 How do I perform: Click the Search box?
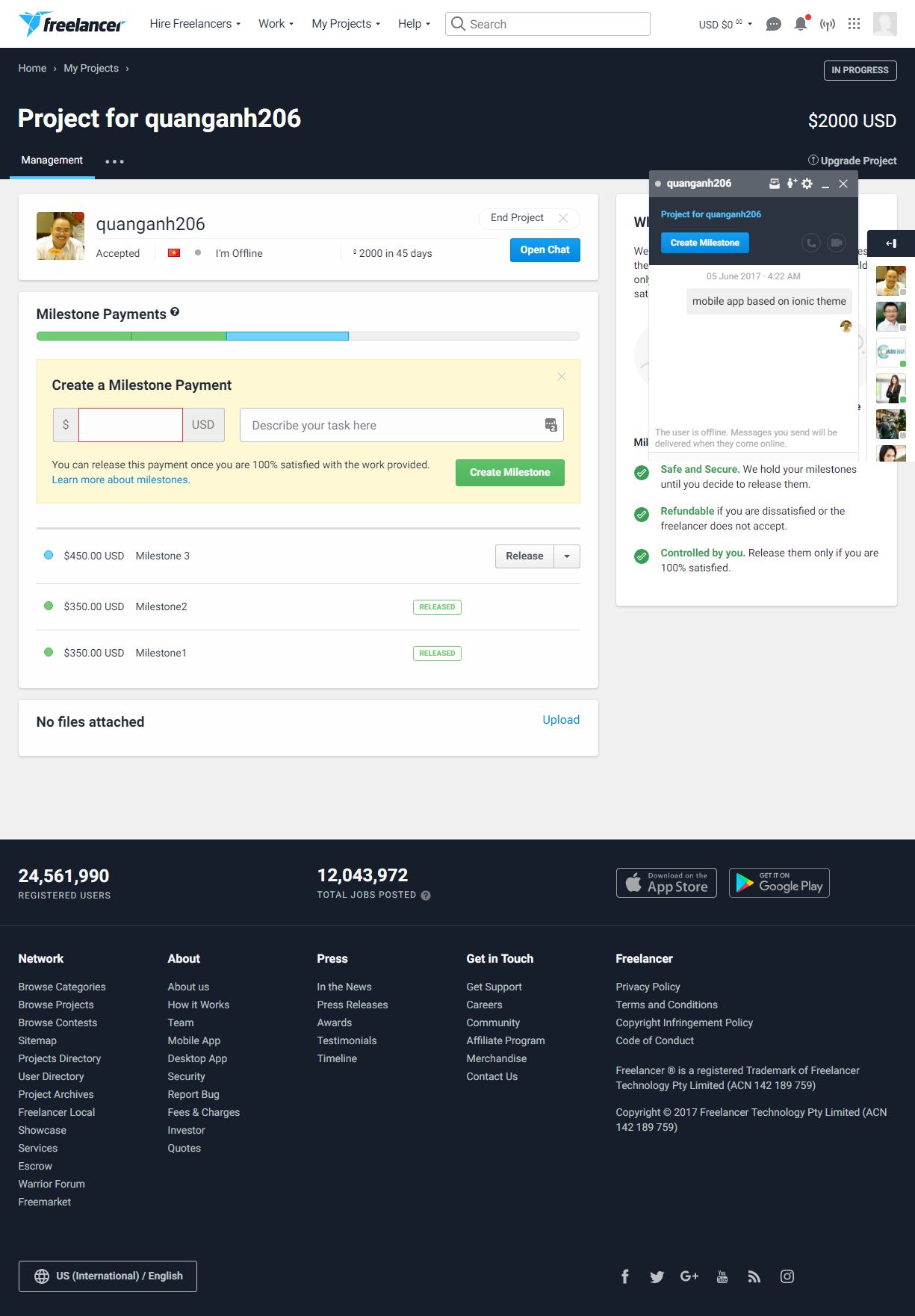pos(548,24)
